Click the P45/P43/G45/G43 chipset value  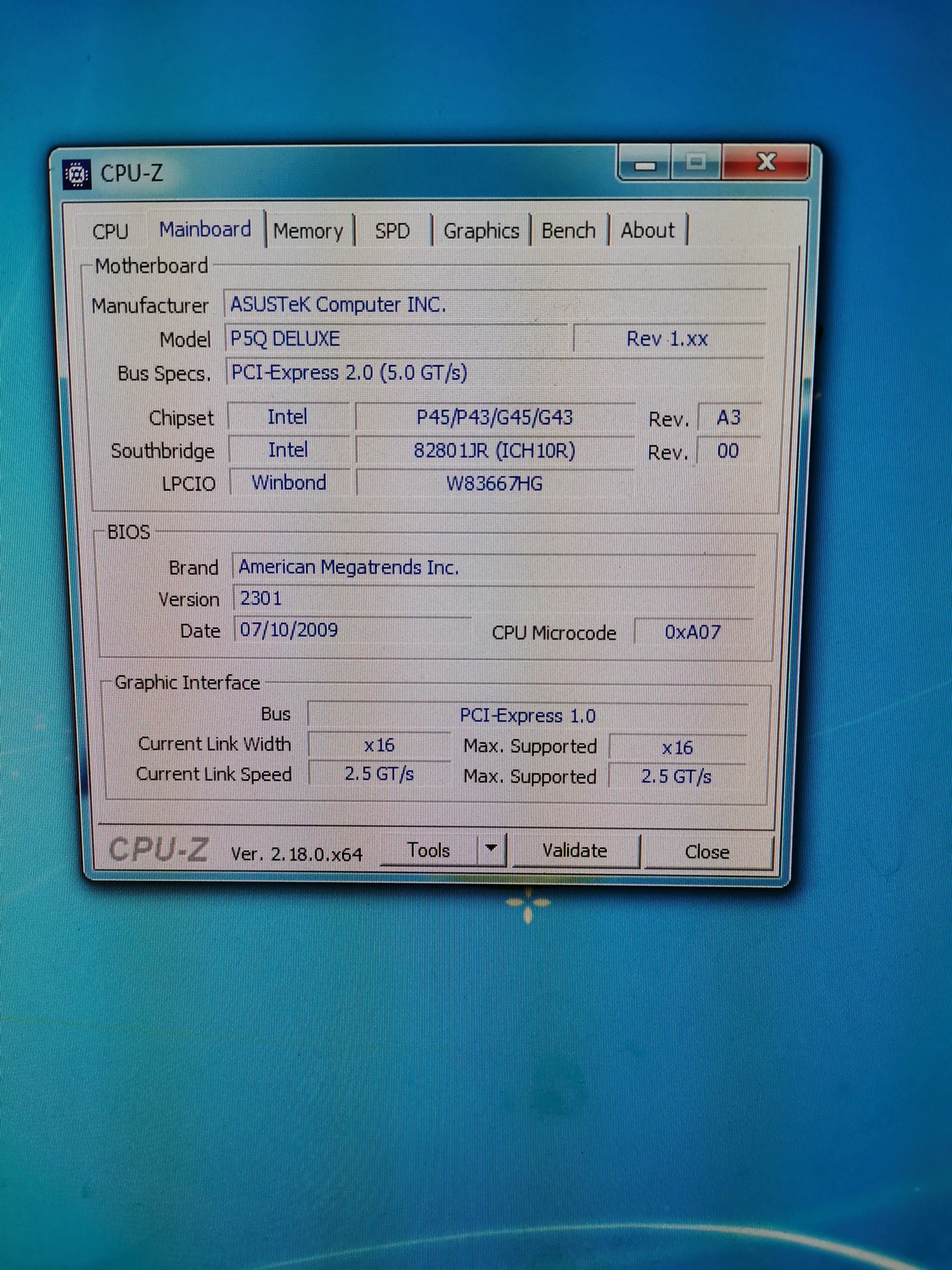coord(495,417)
